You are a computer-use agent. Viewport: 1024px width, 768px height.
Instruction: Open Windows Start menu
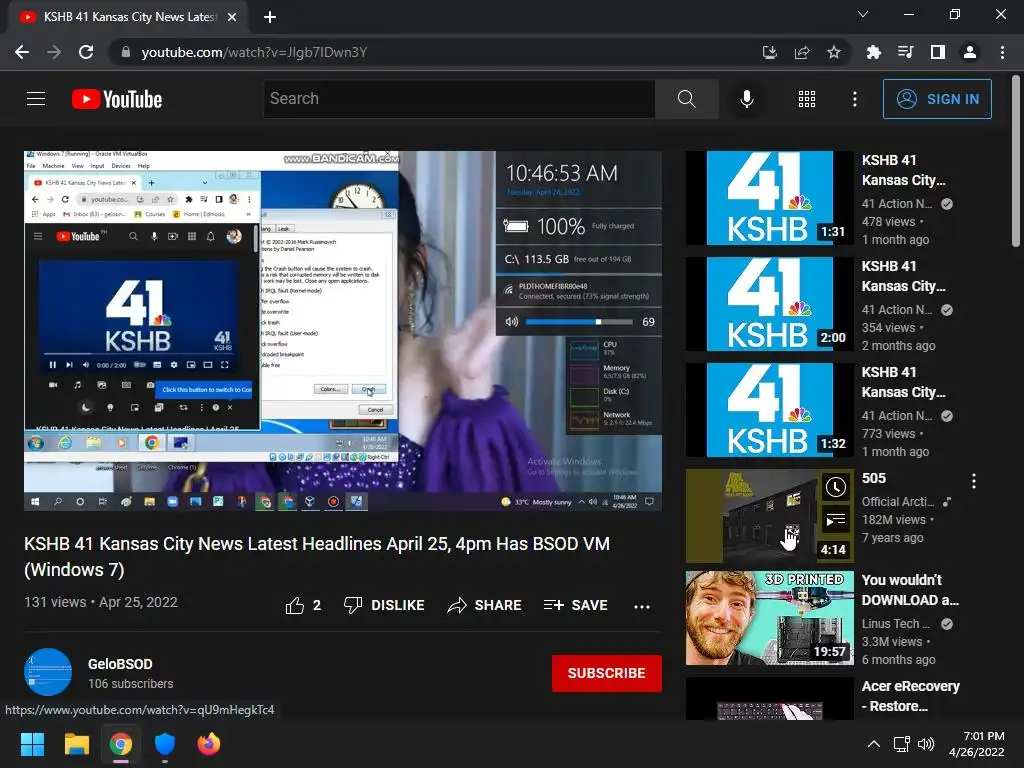32,744
